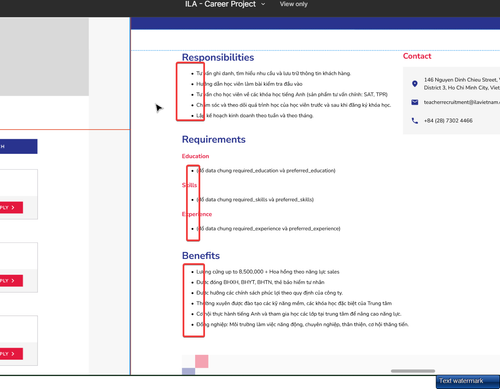Select the Skills subheading

189,185
